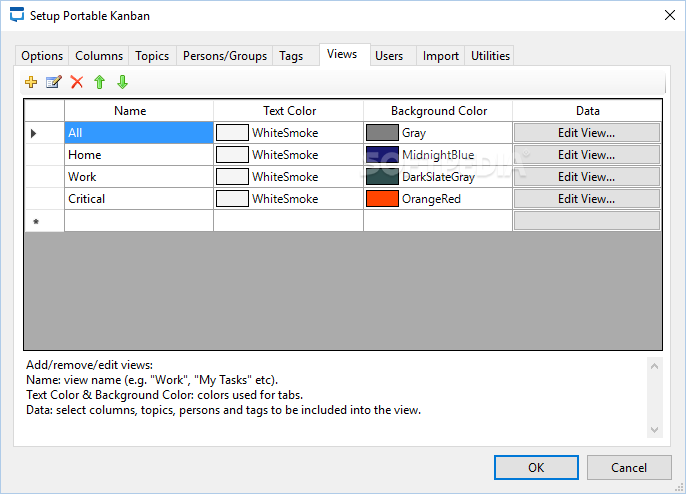Delete selected view with red X icon

77,82
